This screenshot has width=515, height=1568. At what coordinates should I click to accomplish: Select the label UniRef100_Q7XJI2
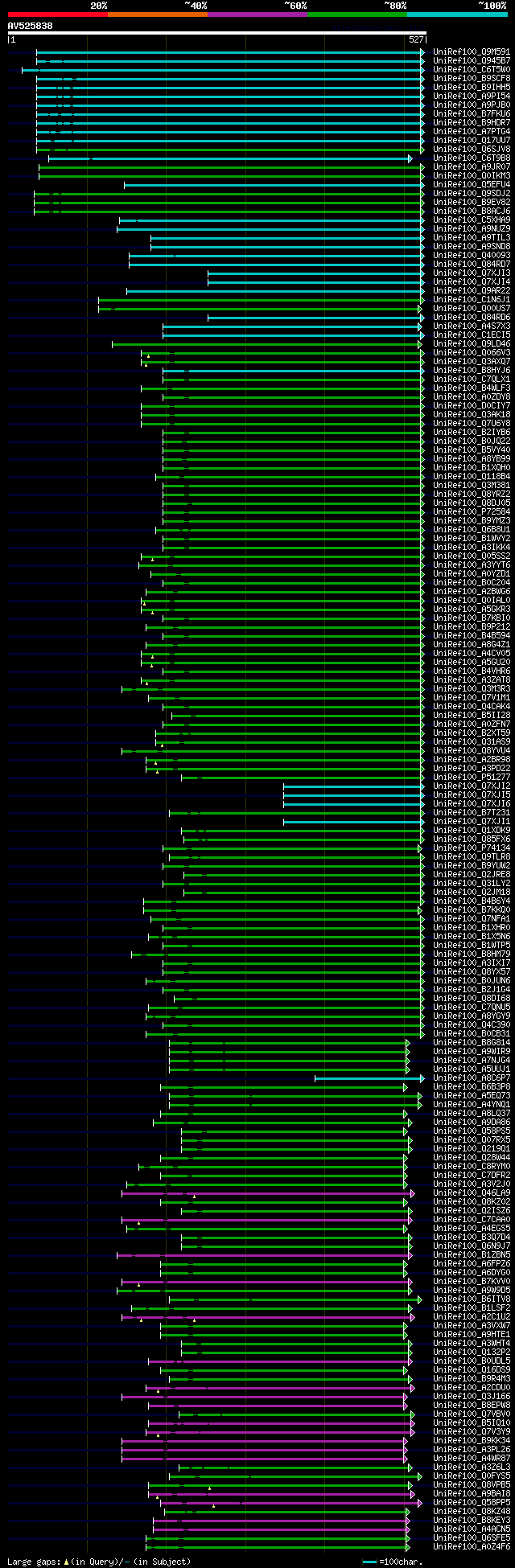pos(472,786)
